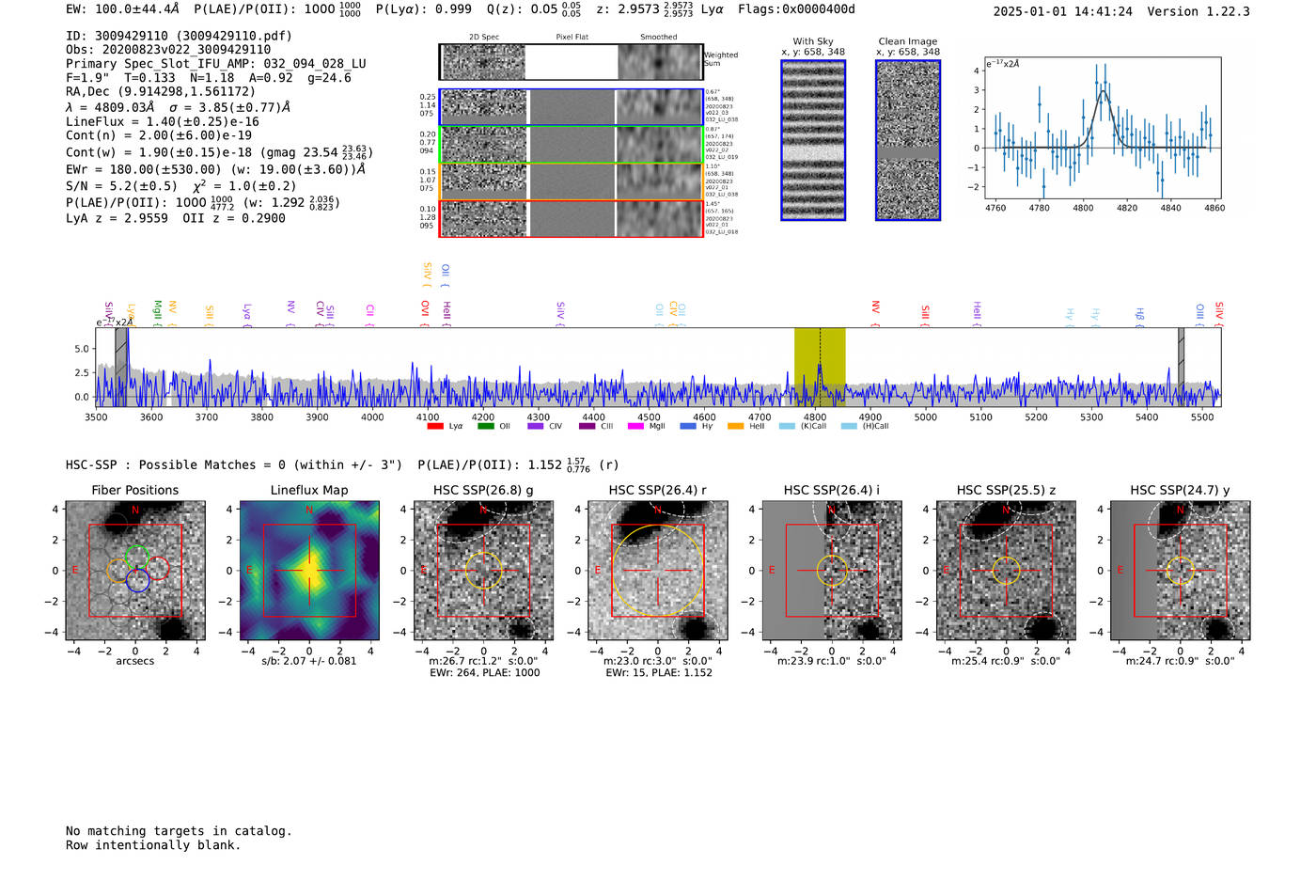Click the large yellow aperture circle in r-band
This screenshot has height=896, width=1316.
[658, 571]
